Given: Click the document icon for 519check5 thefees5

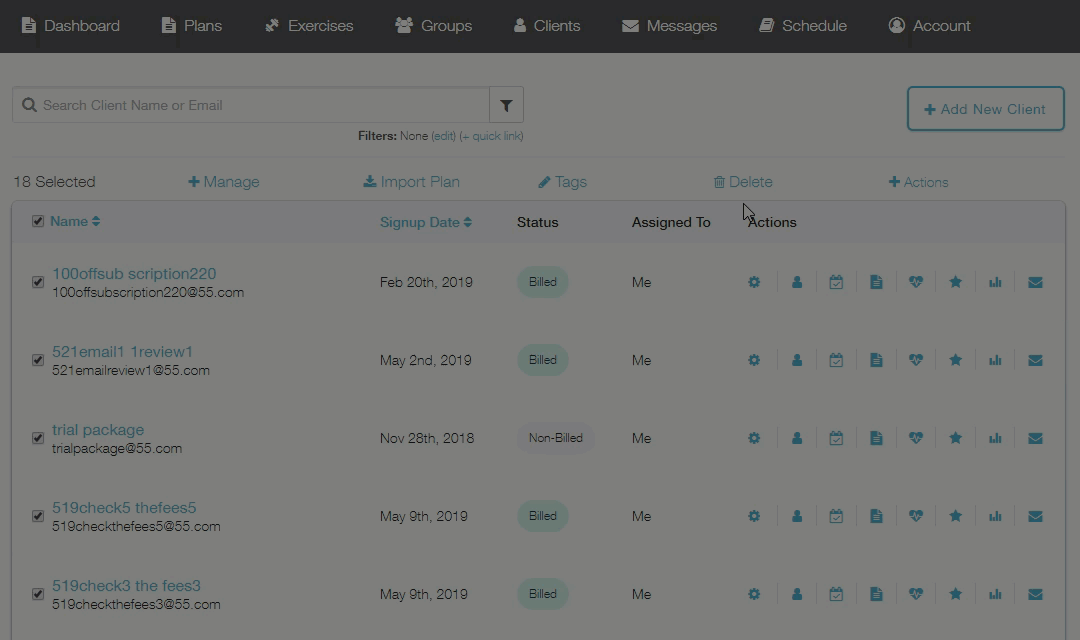Looking at the screenshot, I should click(876, 516).
